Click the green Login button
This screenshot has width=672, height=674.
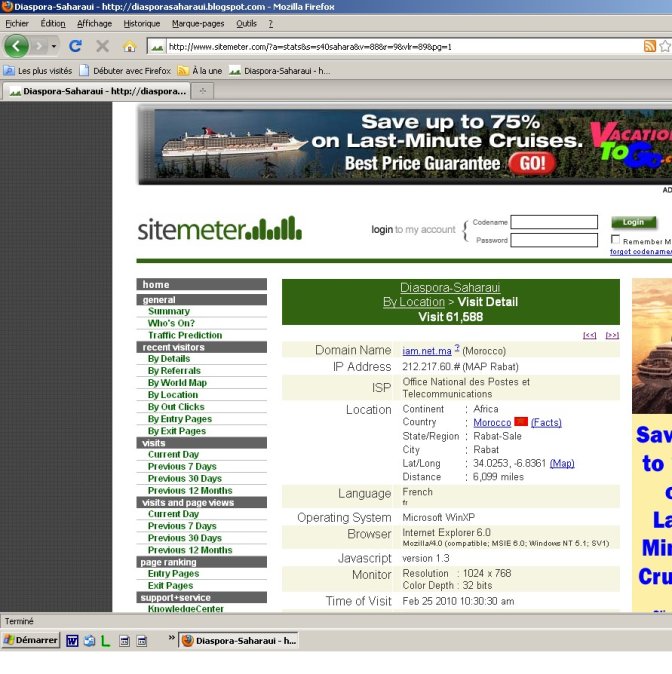point(634,222)
